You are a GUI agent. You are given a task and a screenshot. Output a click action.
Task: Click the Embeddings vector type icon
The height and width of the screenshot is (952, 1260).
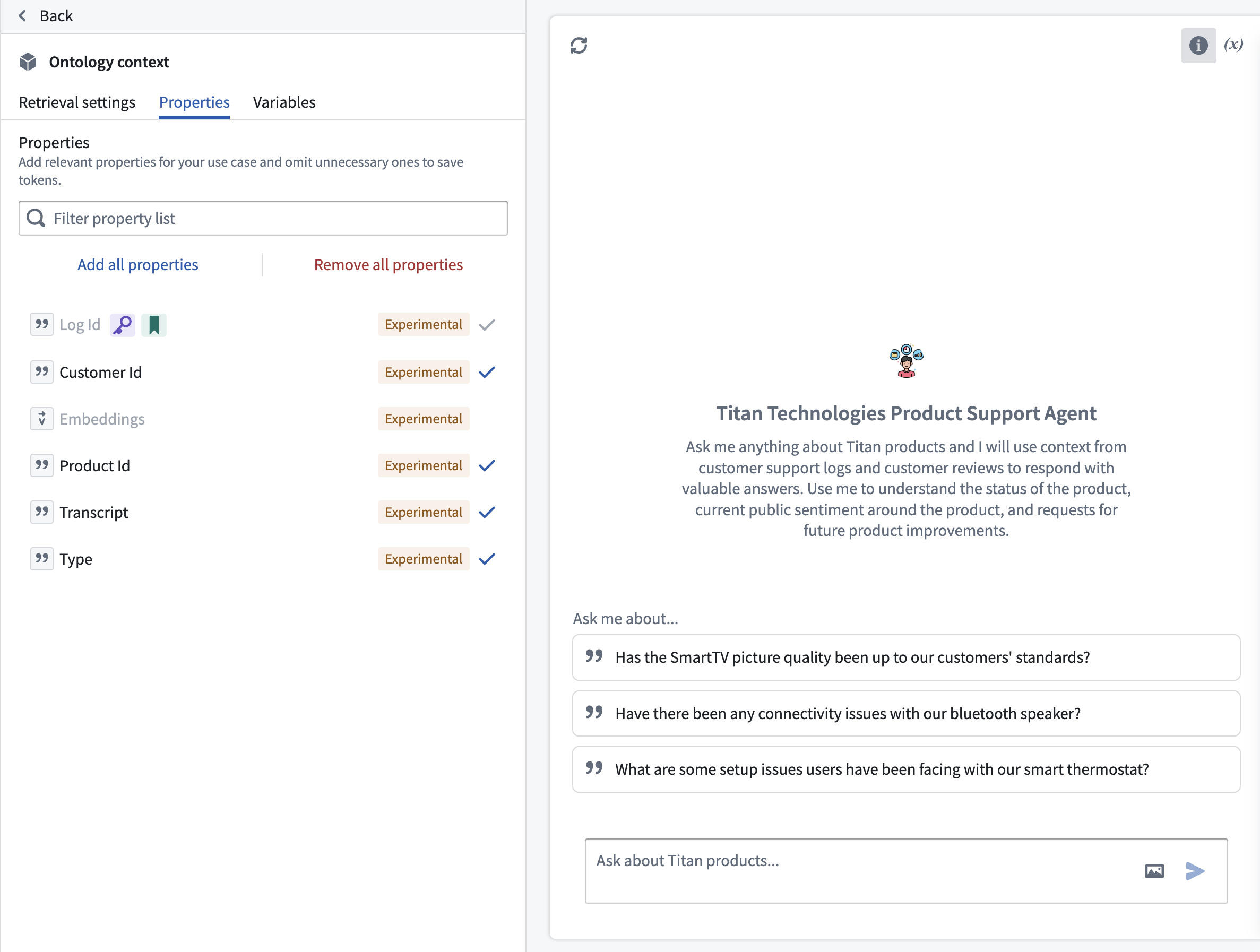point(41,419)
